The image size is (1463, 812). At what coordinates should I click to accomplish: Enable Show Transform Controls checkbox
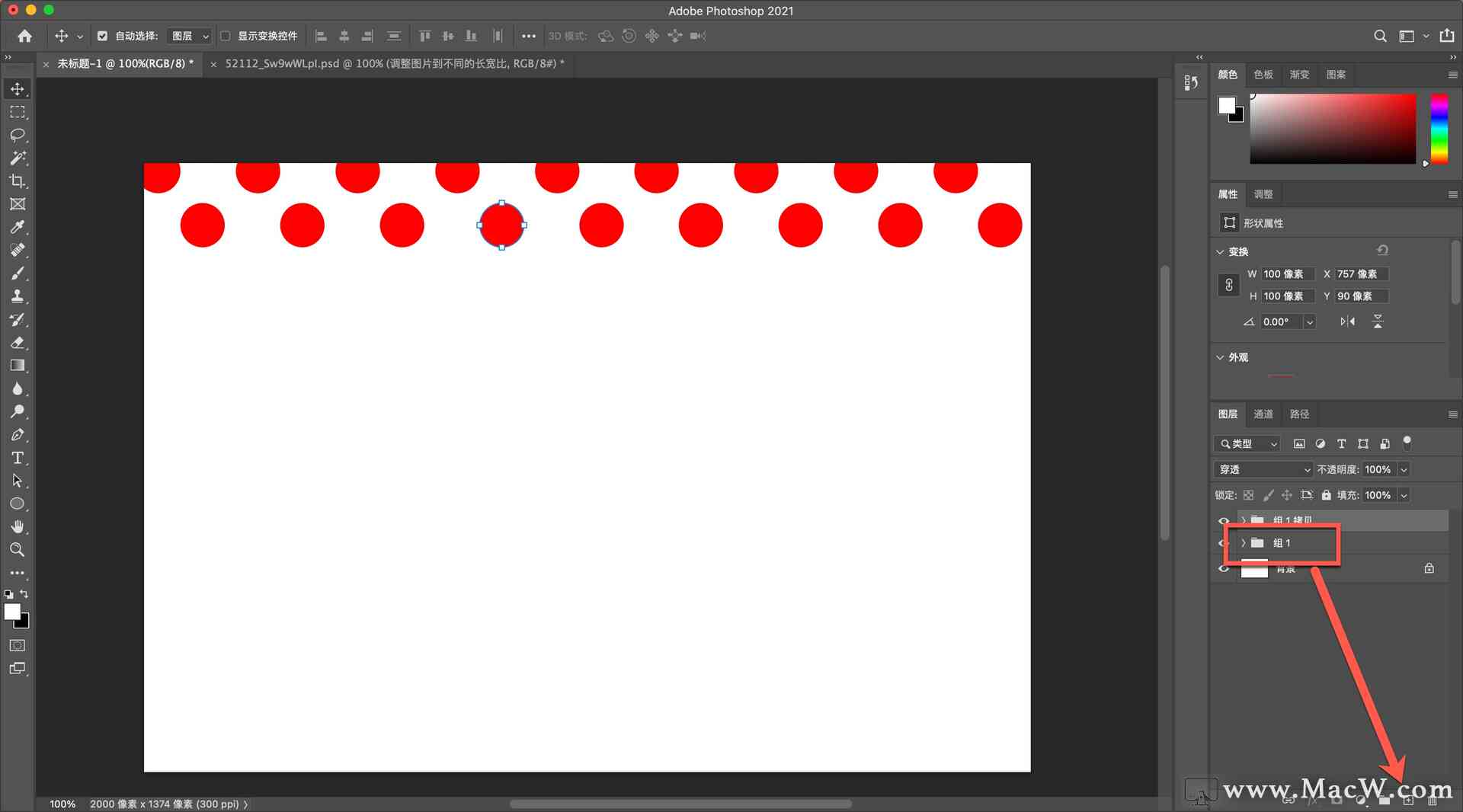[x=226, y=36]
